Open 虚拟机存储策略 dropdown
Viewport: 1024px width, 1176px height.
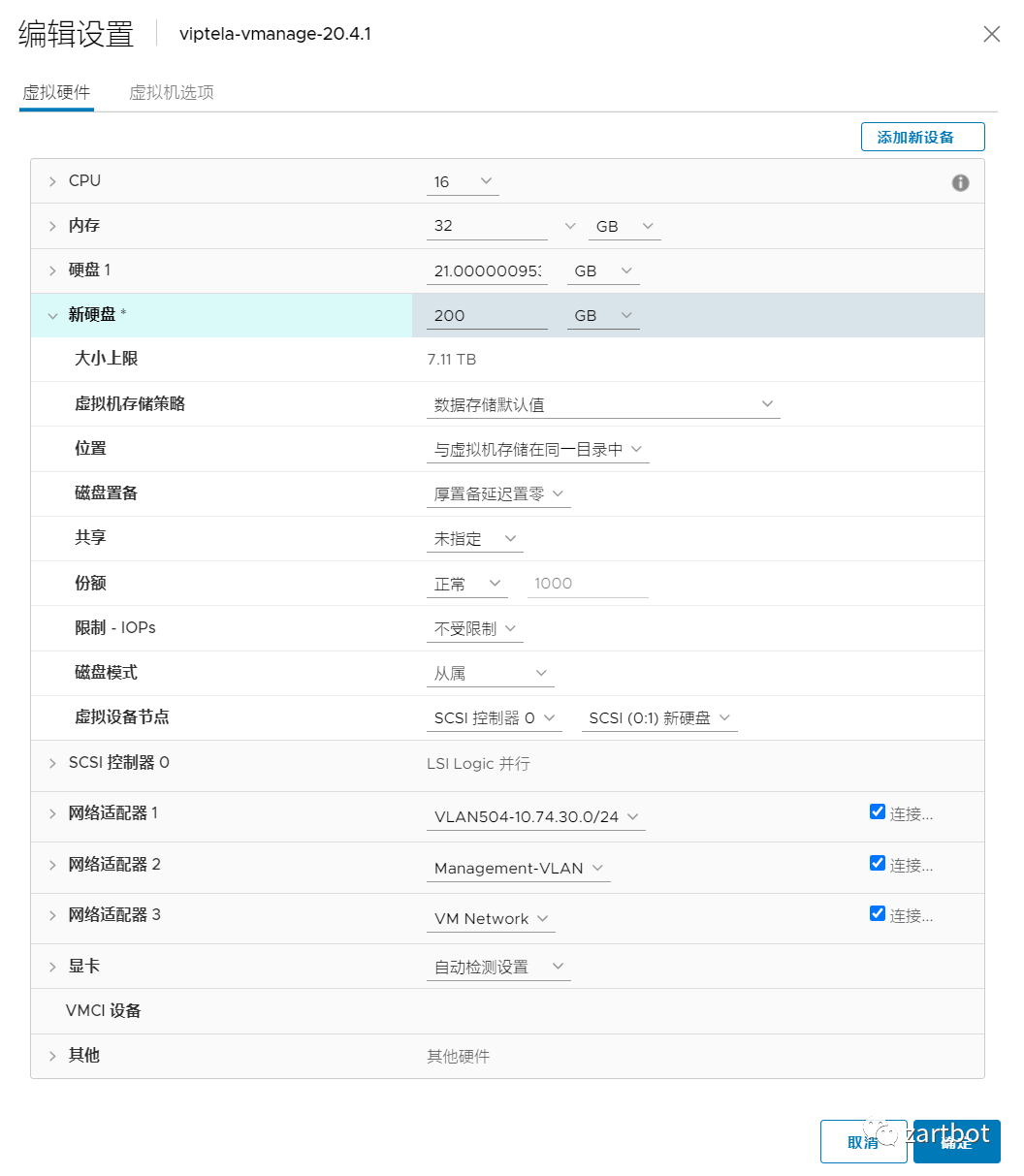603,404
